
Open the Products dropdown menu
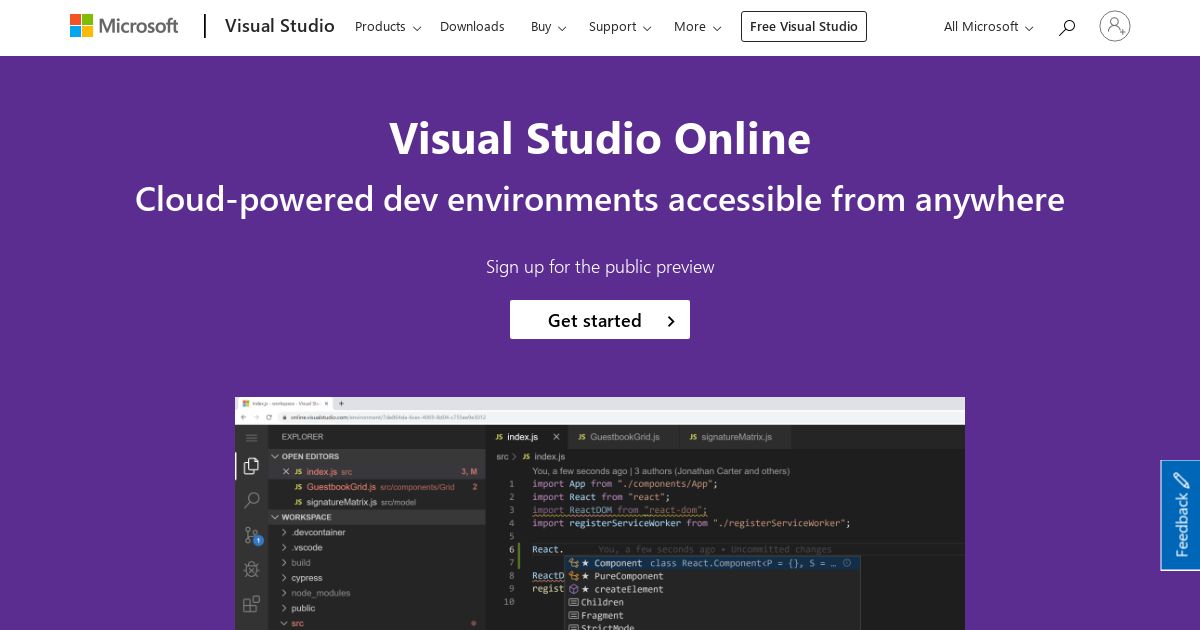click(388, 27)
